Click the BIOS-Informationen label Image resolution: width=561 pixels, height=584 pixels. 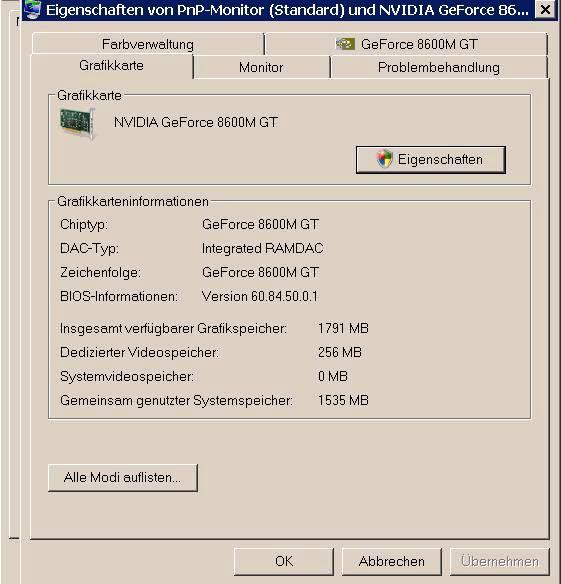pos(119,296)
